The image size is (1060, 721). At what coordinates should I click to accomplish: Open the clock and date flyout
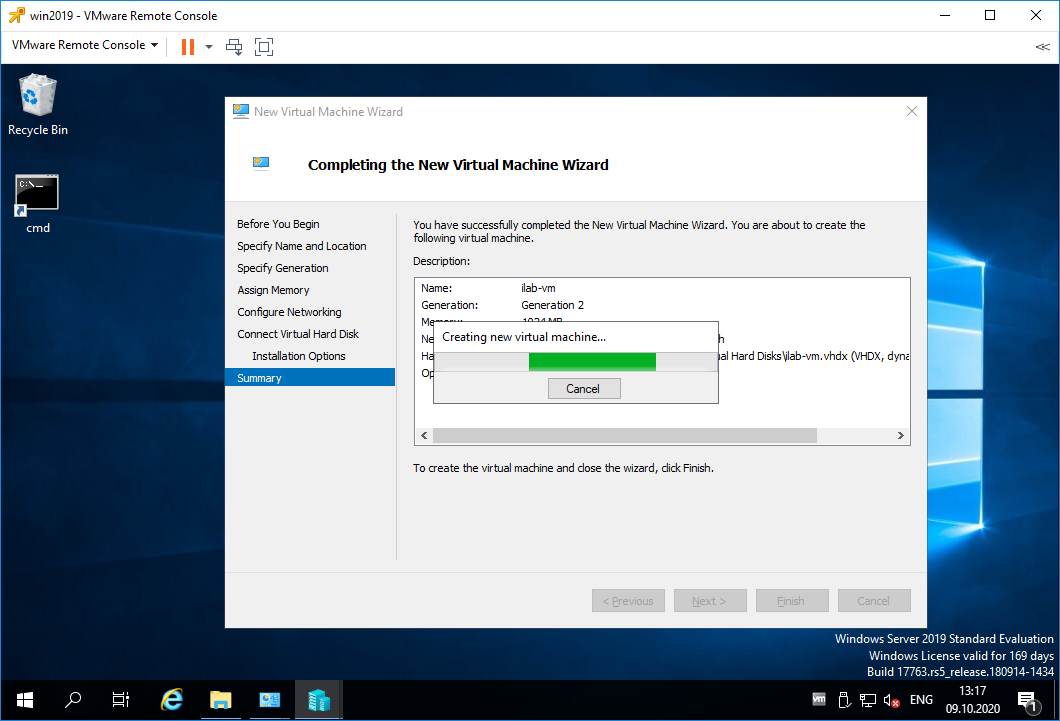(x=973, y=700)
